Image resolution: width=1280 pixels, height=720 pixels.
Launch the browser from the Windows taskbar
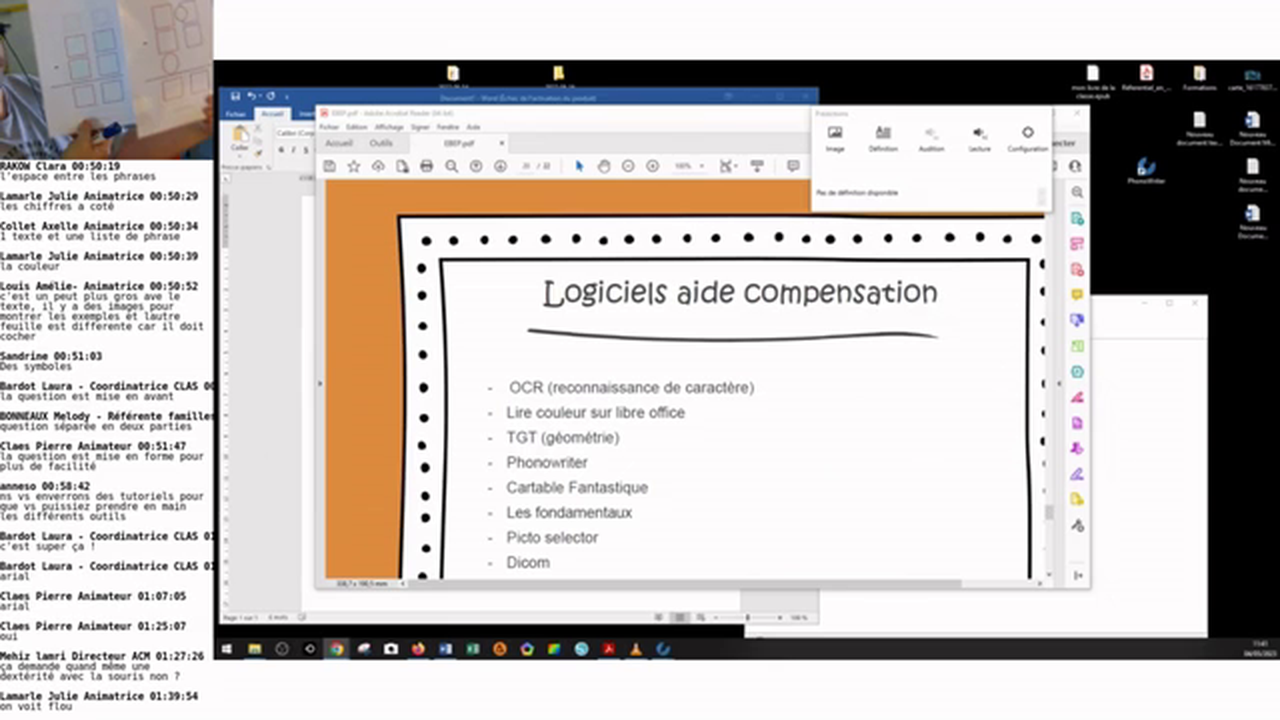click(336, 649)
